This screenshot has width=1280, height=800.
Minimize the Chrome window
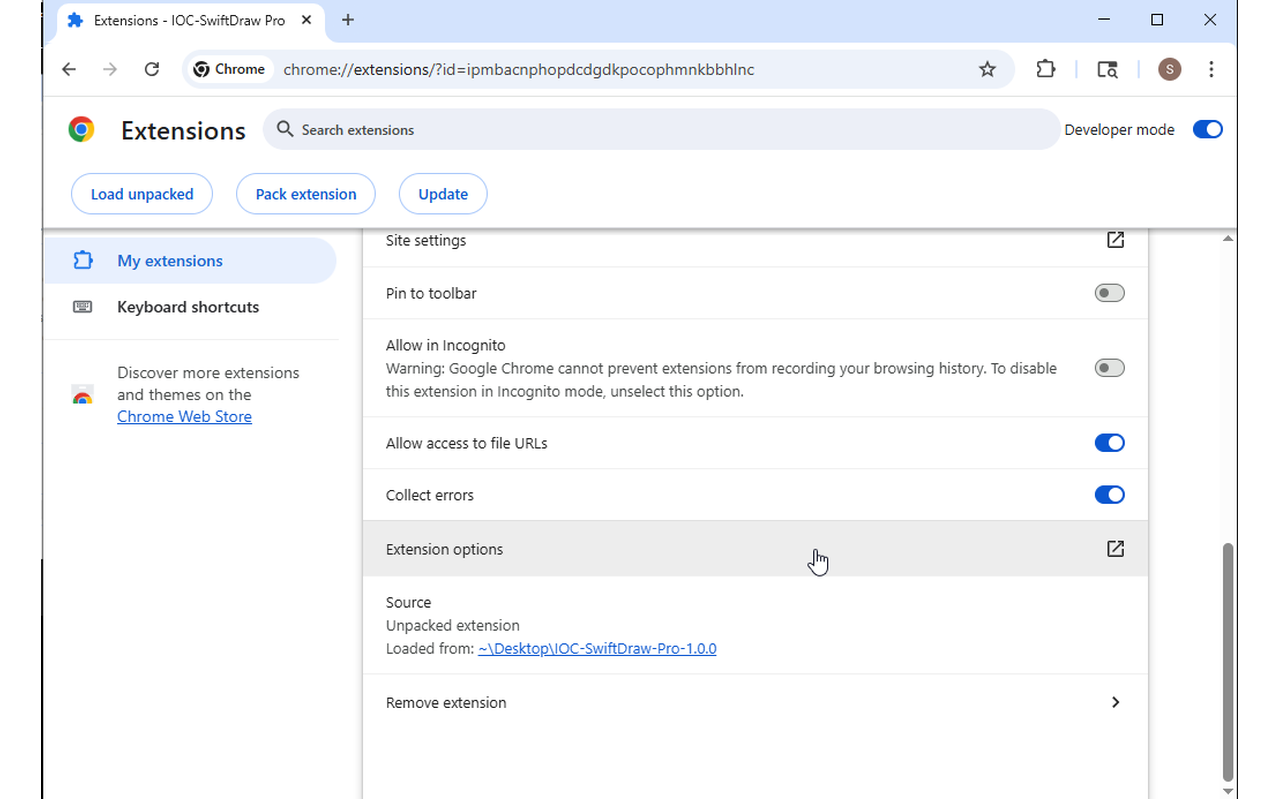click(x=1105, y=20)
